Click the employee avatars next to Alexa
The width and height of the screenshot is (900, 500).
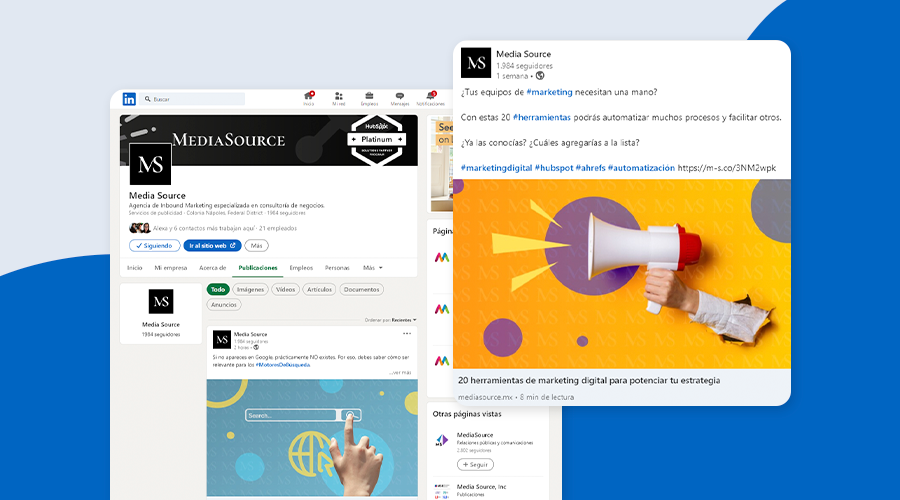tap(139, 228)
